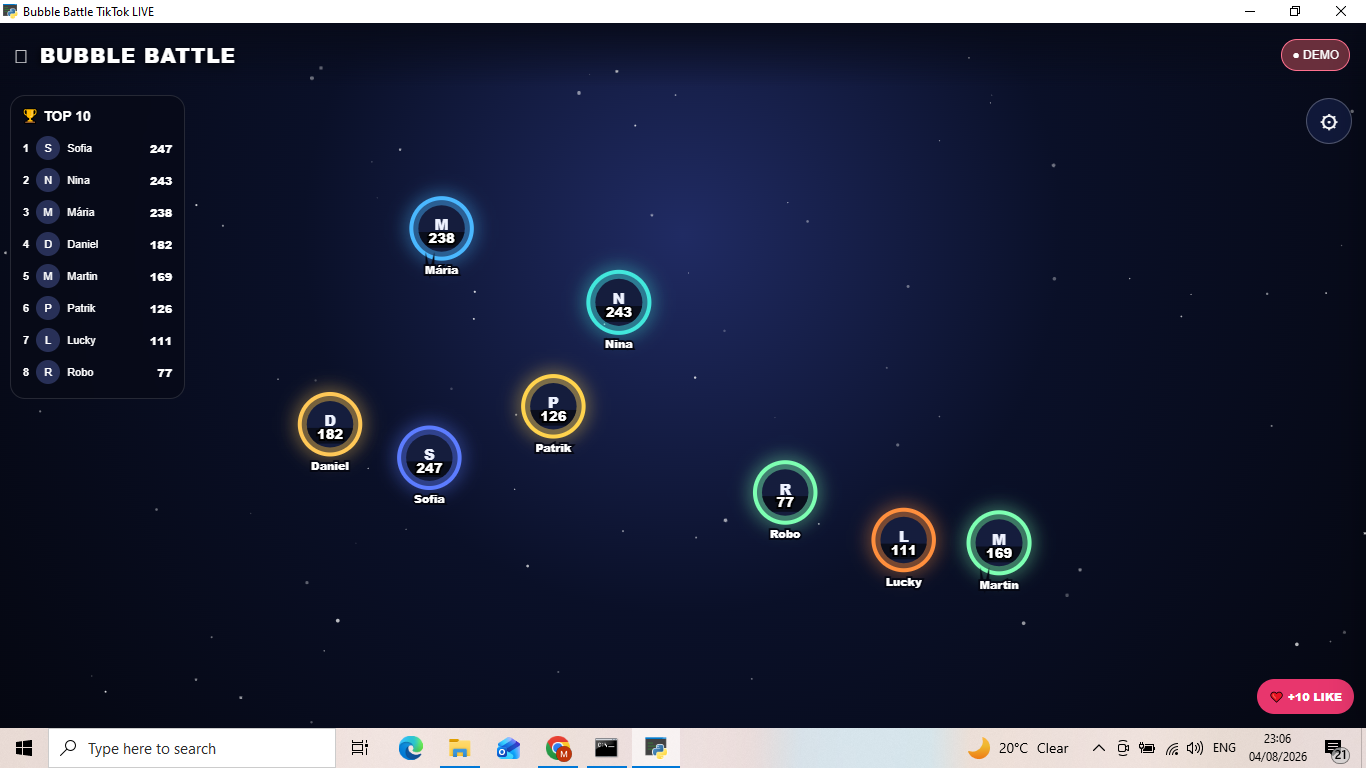Image resolution: width=1366 pixels, height=768 pixels.
Task: Launch Microsoft Edge from the taskbar
Action: pos(411,748)
